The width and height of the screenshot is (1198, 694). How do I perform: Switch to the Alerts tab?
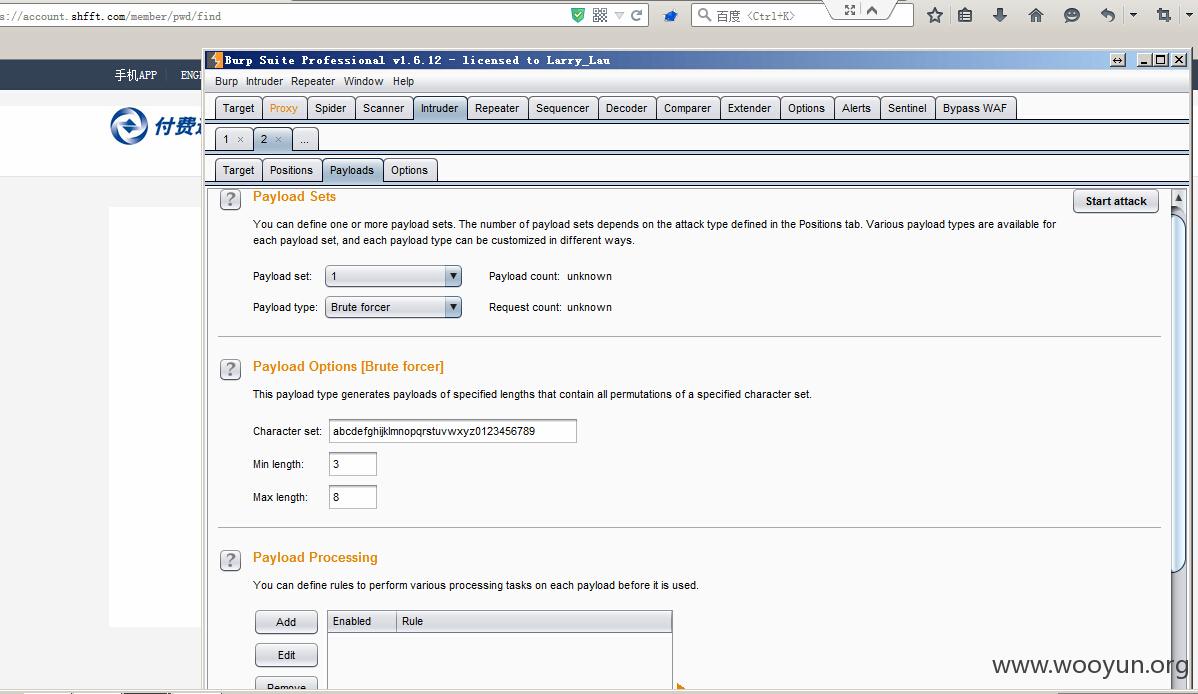click(x=856, y=109)
